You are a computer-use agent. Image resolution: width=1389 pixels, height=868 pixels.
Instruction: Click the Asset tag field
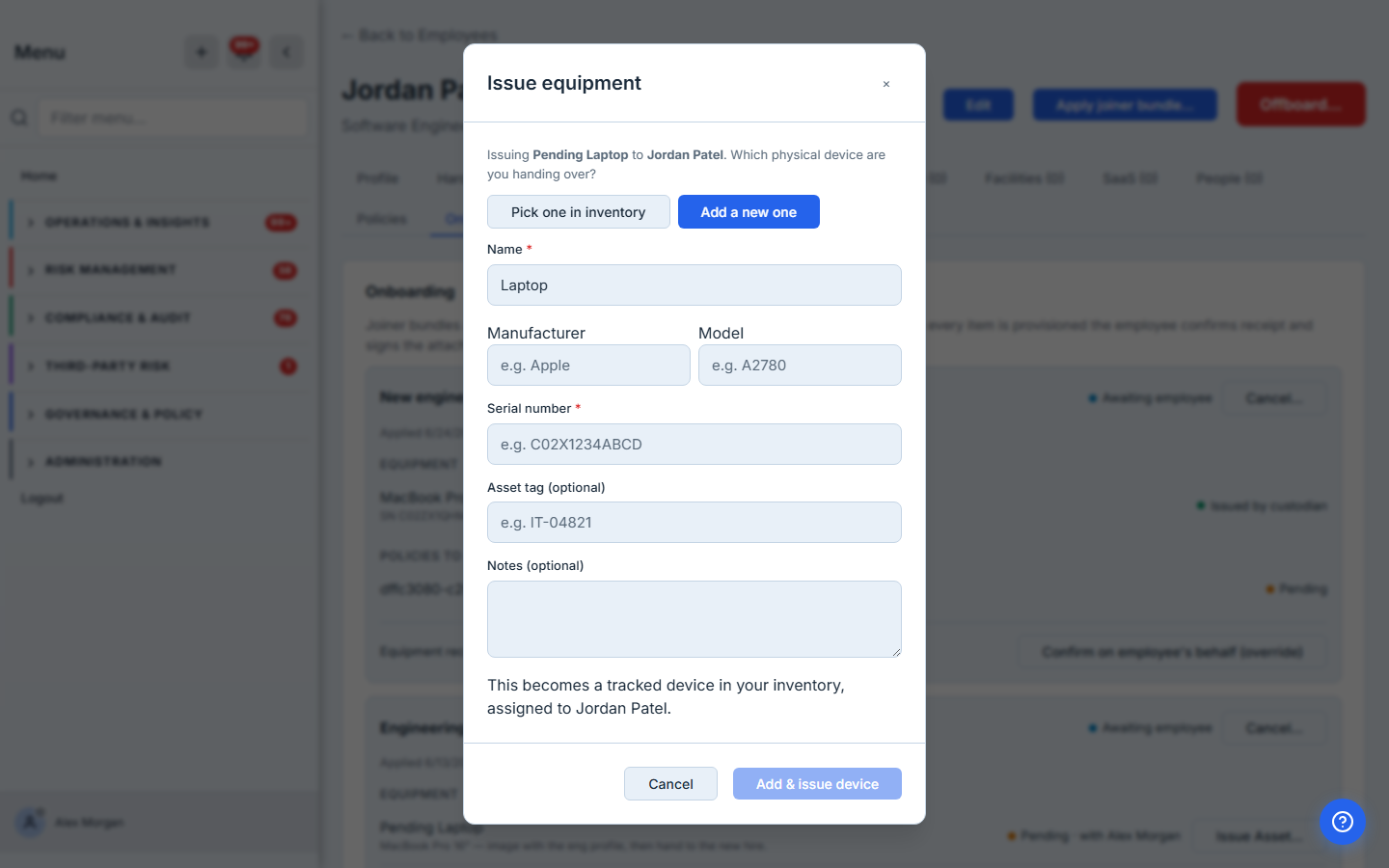(694, 523)
